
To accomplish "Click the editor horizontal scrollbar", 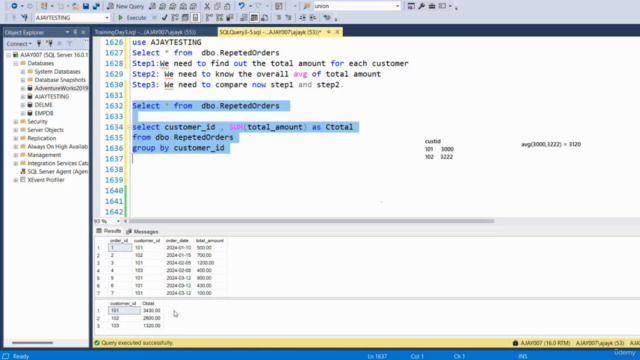I will [312, 221].
